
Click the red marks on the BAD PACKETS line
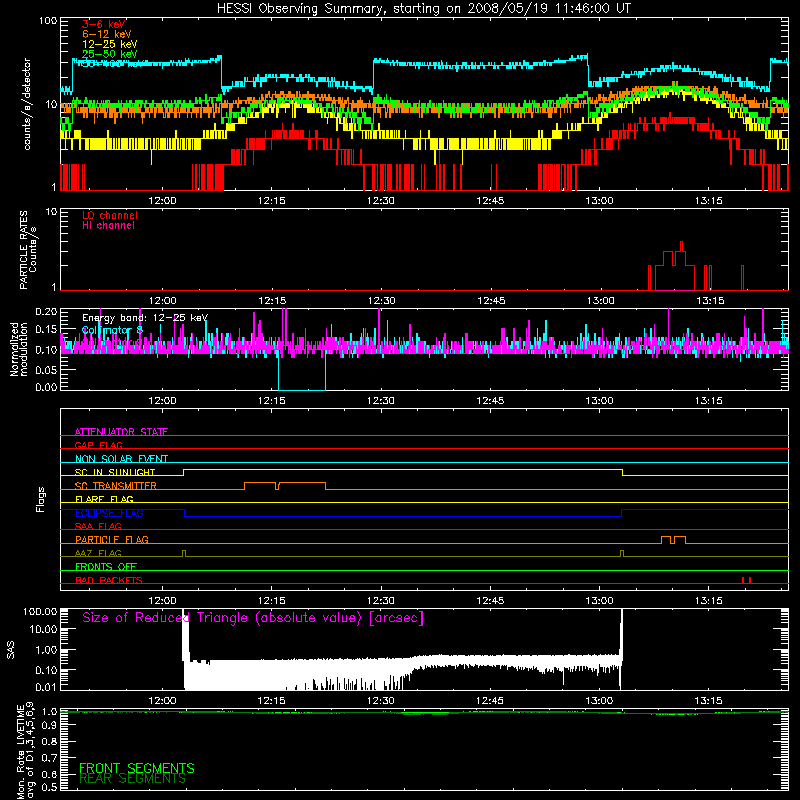click(746, 580)
